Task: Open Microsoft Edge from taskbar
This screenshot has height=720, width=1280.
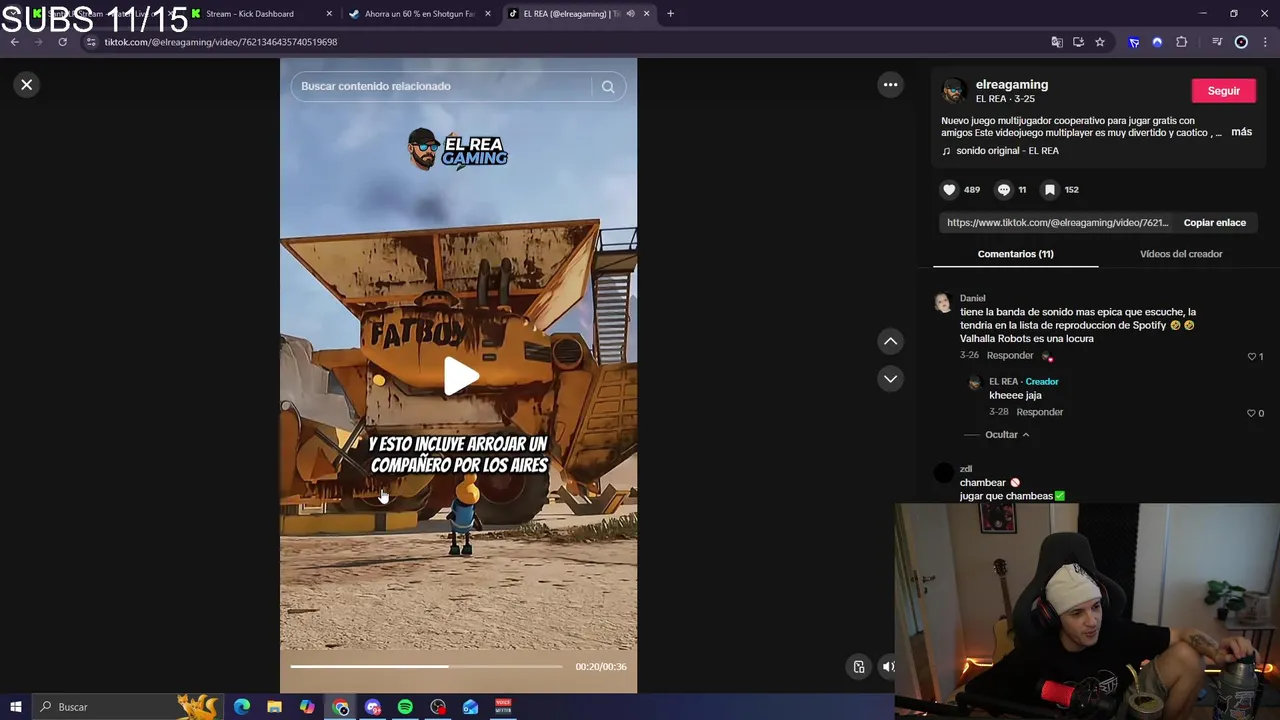Action: (242, 707)
